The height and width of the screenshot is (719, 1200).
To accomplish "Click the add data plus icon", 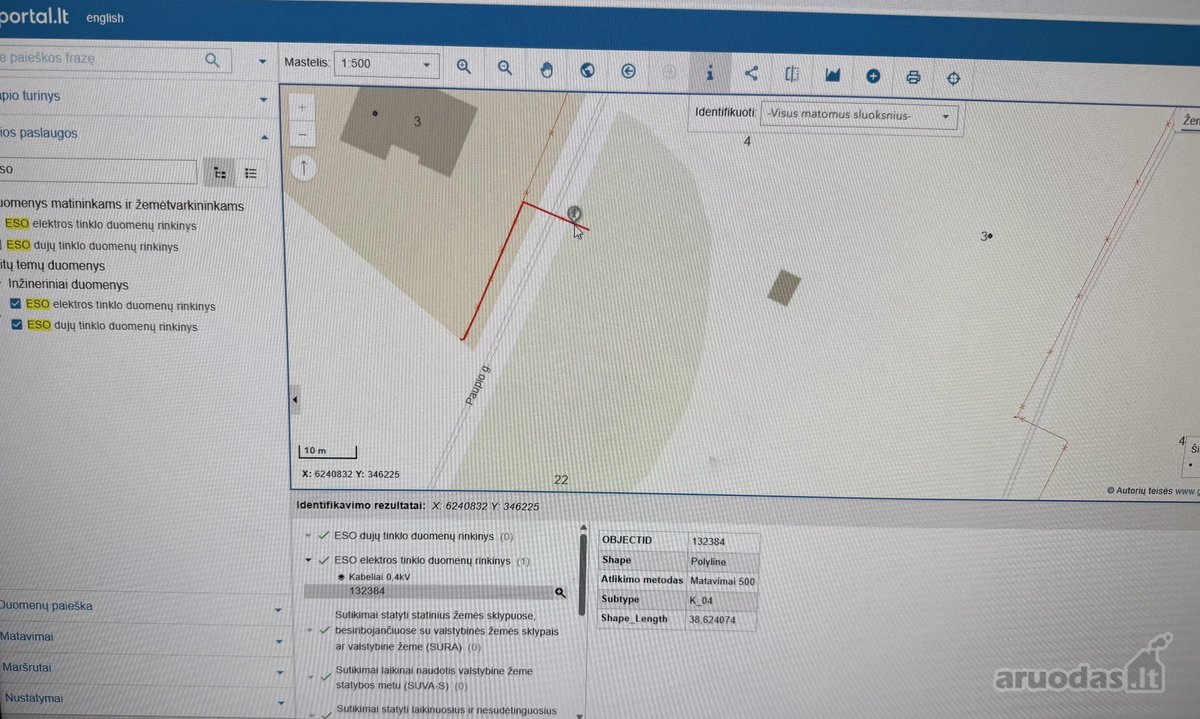I will (x=873, y=76).
